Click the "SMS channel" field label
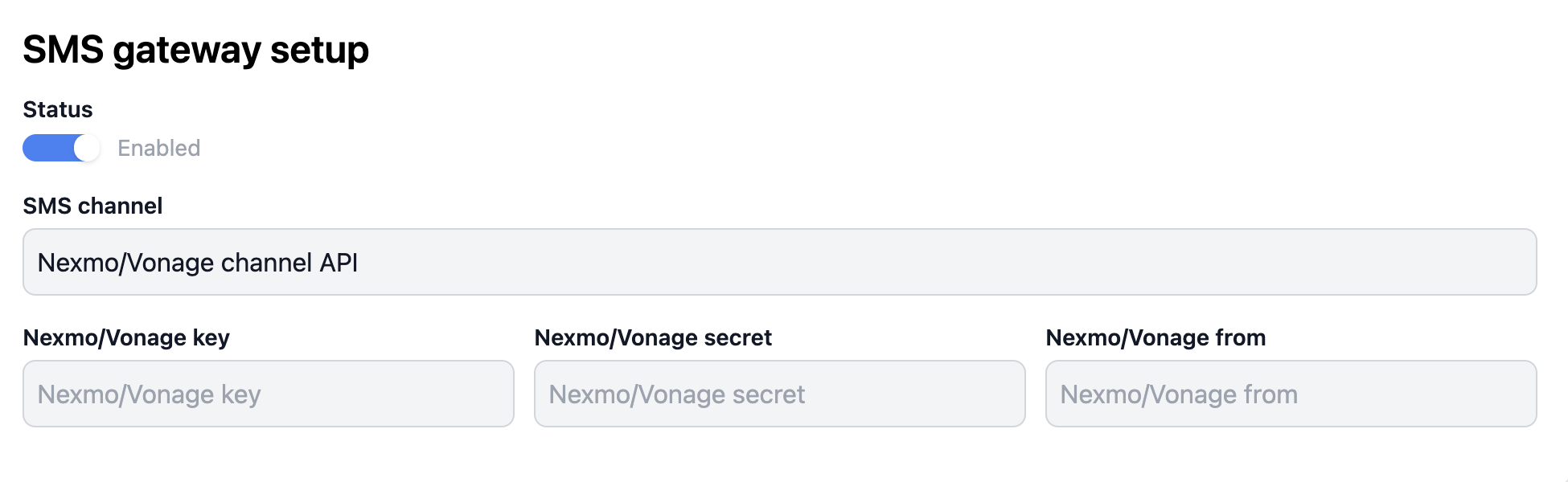The image size is (1568, 482). [92, 206]
